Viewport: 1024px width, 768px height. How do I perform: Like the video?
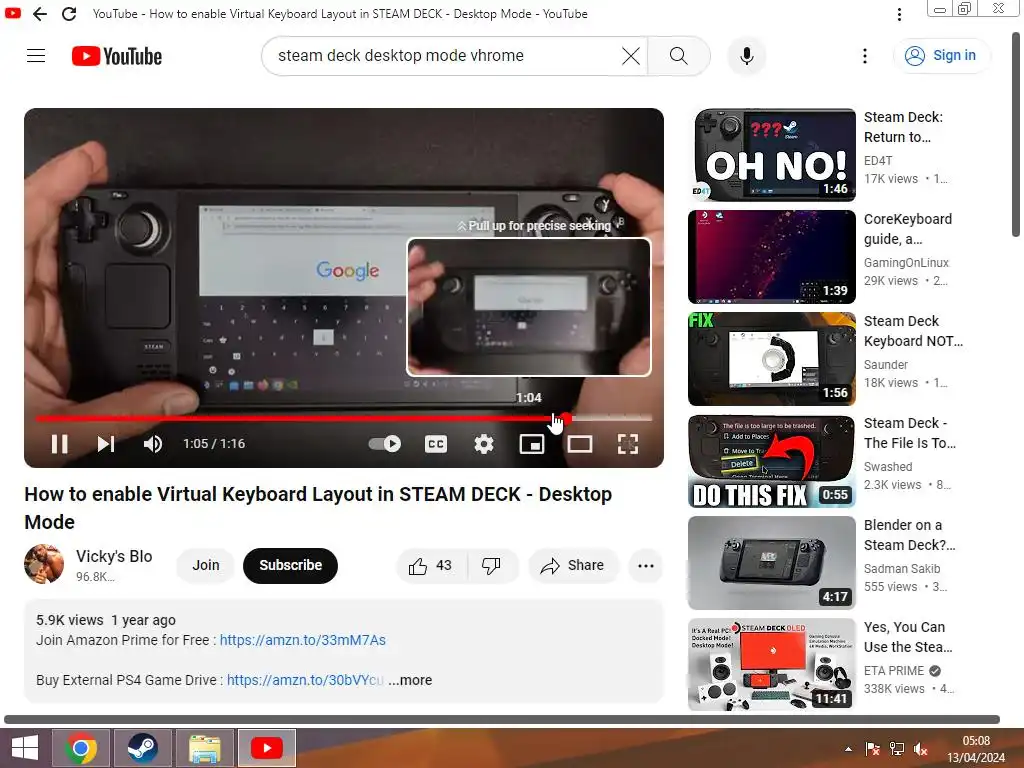pyautogui.click(x=431, y=566)
